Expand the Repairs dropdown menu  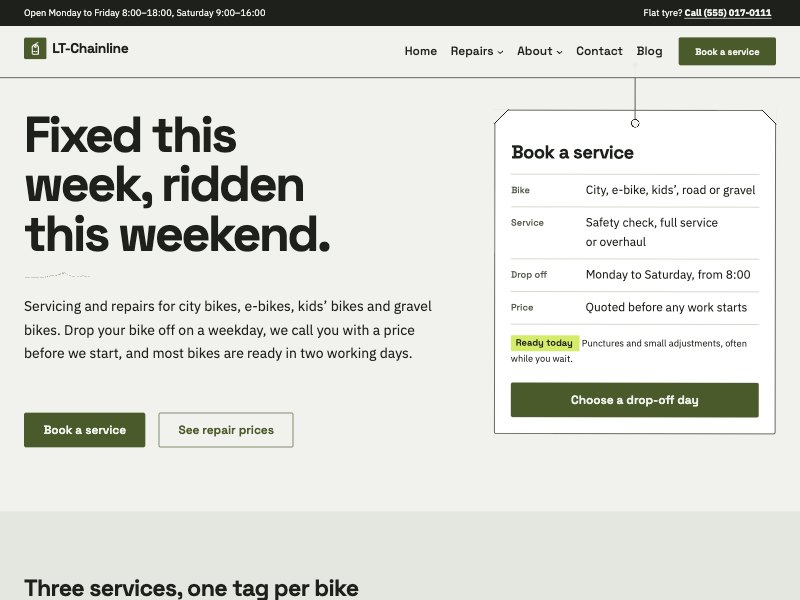pos(477,51)
